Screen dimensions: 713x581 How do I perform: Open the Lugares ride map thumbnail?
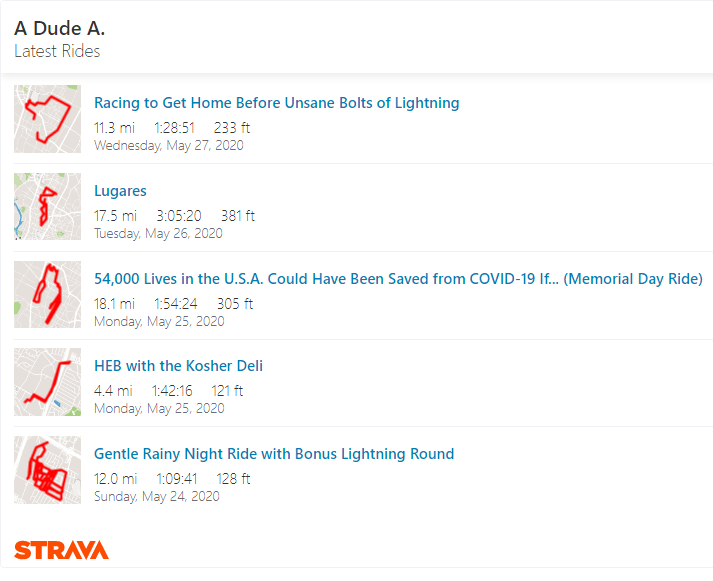point(47,207)
